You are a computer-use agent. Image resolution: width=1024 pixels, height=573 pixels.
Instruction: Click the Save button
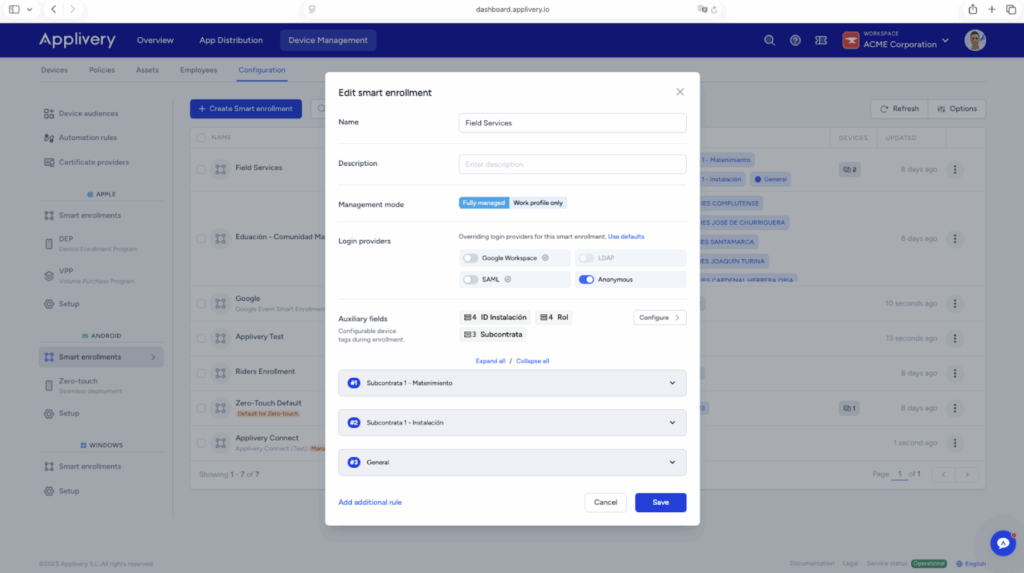click(x=660, y=502)
